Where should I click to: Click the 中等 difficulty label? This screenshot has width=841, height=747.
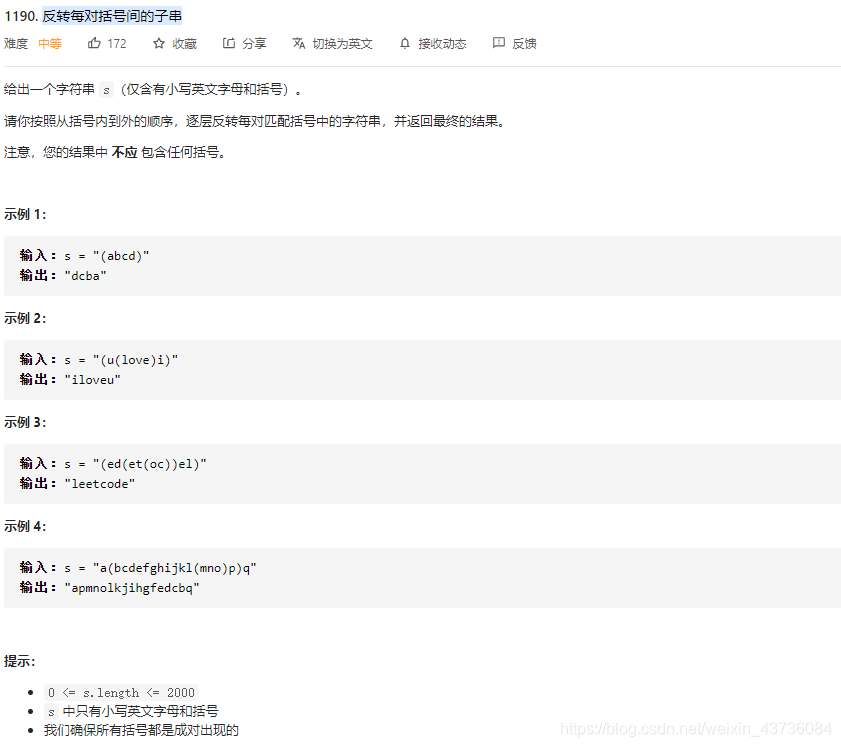pos(50,43)
